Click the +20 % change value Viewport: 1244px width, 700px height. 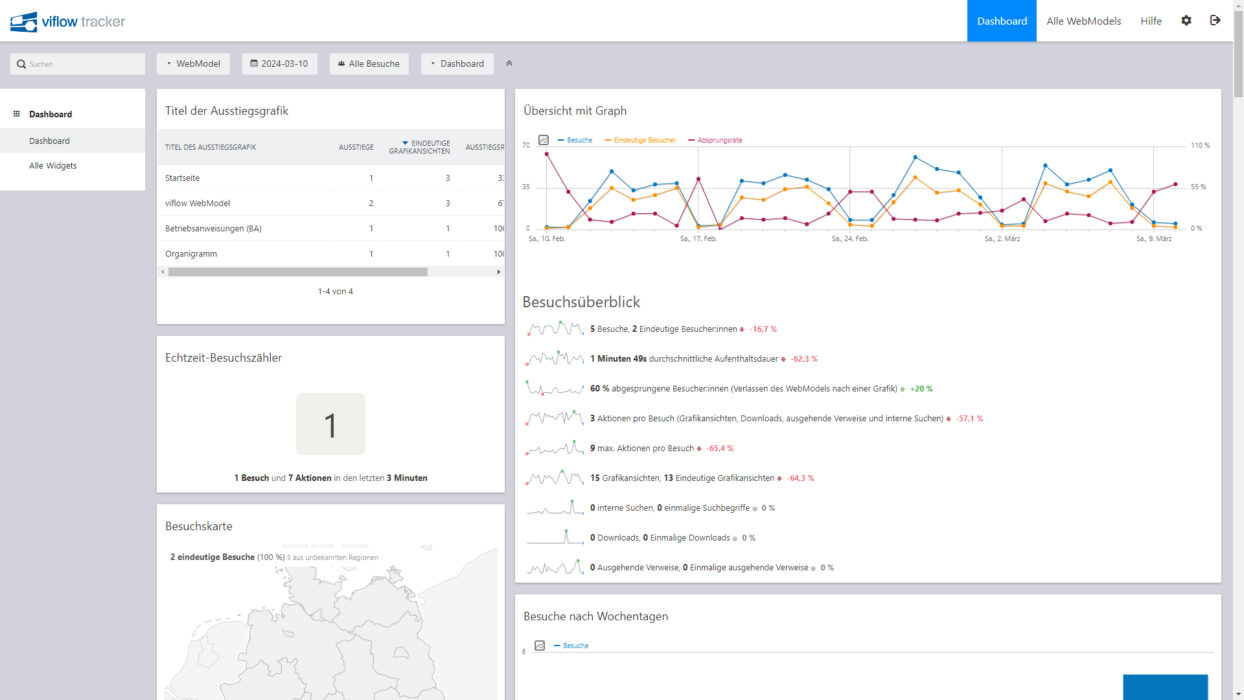(921, 389)
